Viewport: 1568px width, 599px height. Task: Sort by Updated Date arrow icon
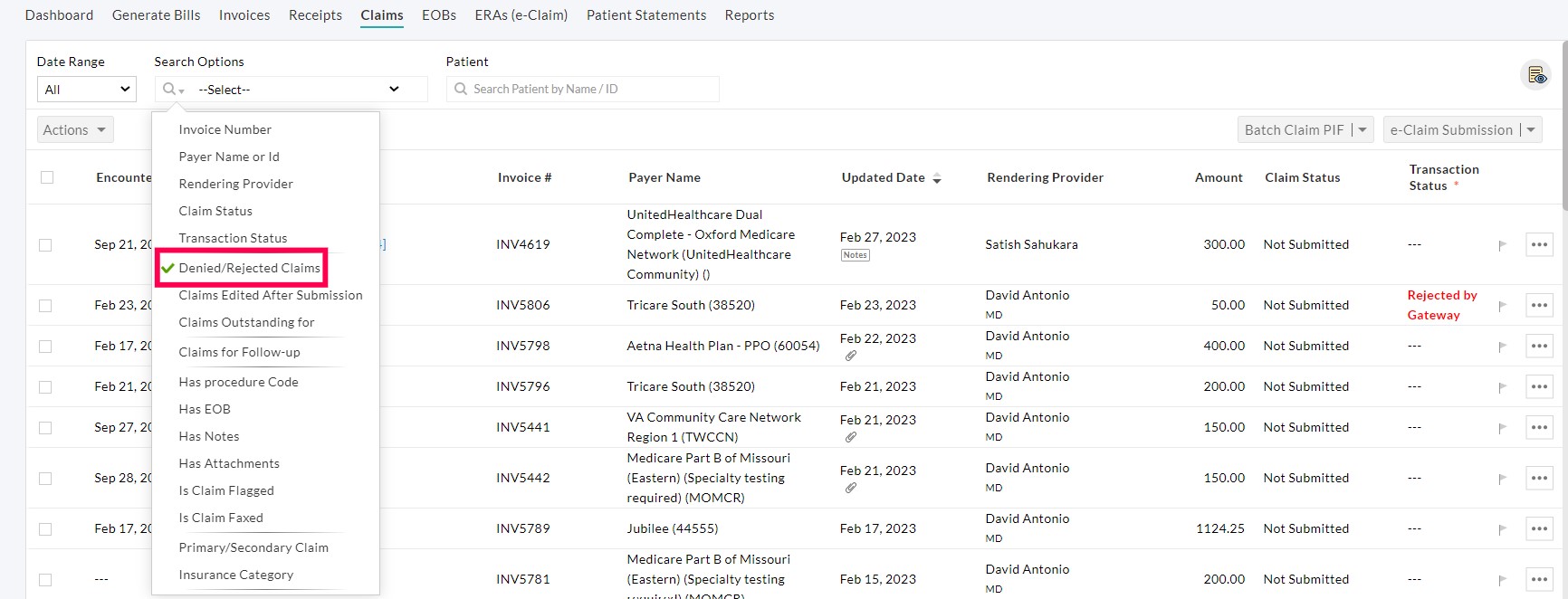tap(937, 178)
